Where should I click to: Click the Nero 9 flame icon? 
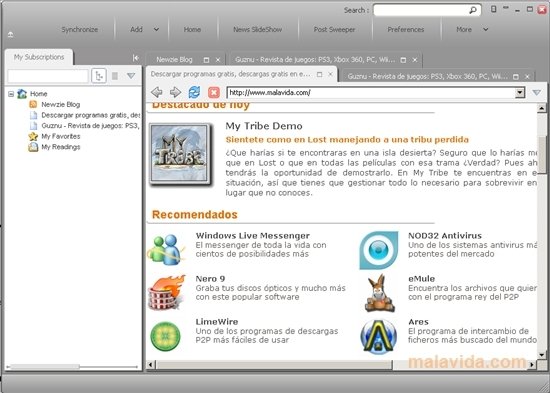pyautogui.click(x=167, y=293)
